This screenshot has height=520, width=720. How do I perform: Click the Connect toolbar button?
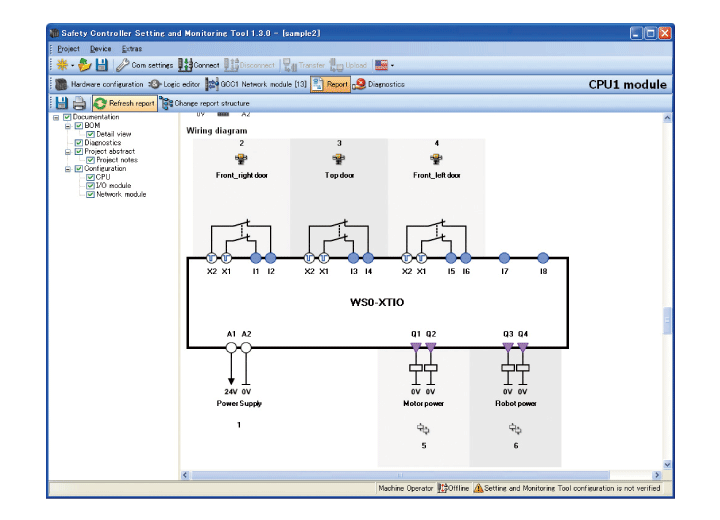point(199,65)
